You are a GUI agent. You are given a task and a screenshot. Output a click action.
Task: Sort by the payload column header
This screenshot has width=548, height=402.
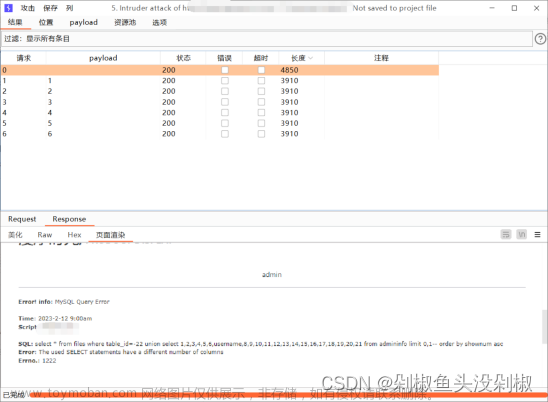(x=103, y=58)
